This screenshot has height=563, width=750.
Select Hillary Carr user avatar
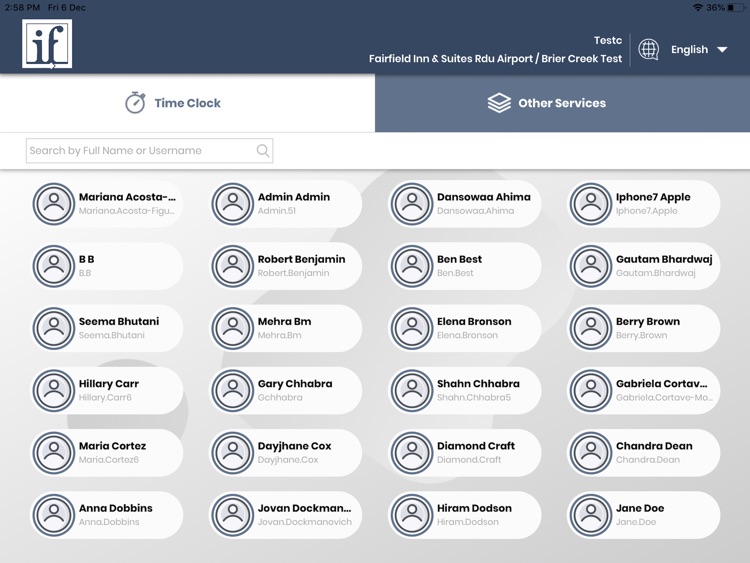pos(54,390)
